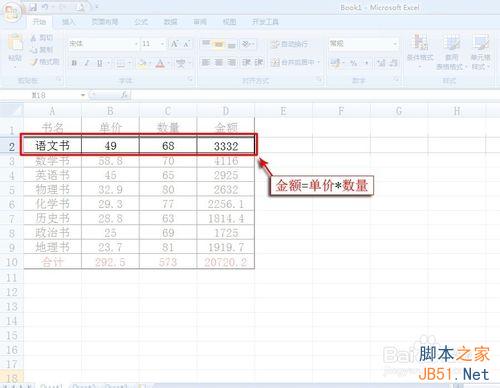The image size is (500, 388).
Task: Open the alignment 对齐方式 group dialog launcher
Action: click(x=319, y=79)
